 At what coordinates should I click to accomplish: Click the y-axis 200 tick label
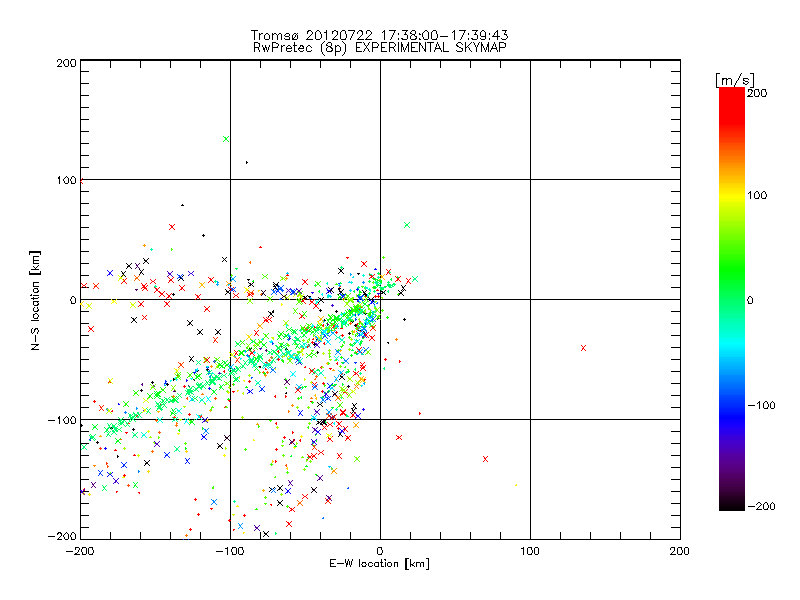point(66,62)
